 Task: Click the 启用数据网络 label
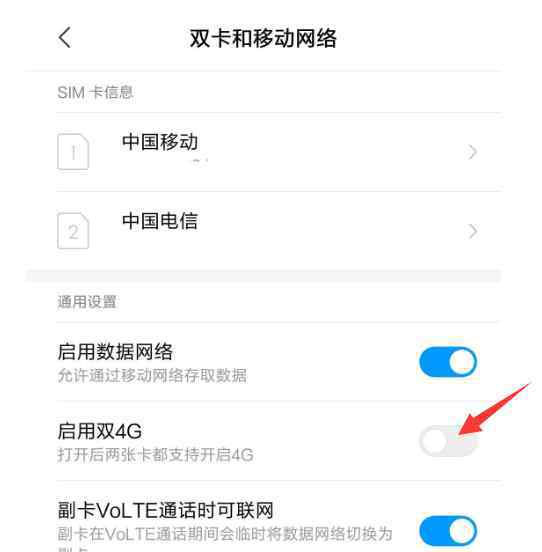tap(115, 351)
